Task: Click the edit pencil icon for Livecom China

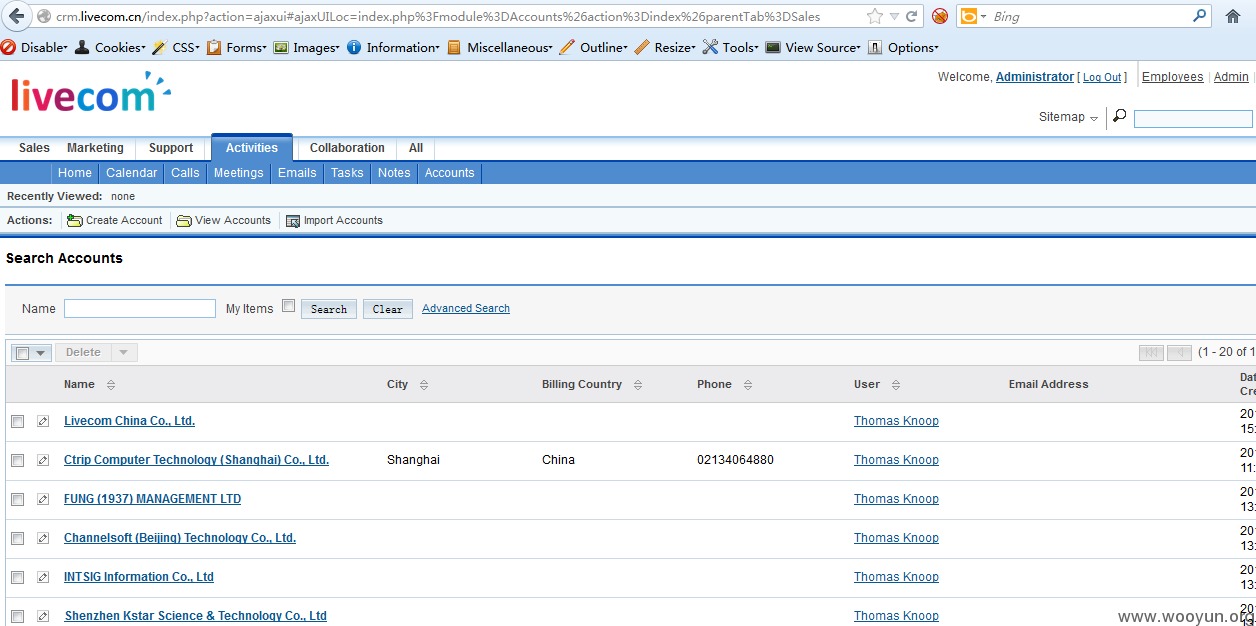Action: [x=43, y=422]
